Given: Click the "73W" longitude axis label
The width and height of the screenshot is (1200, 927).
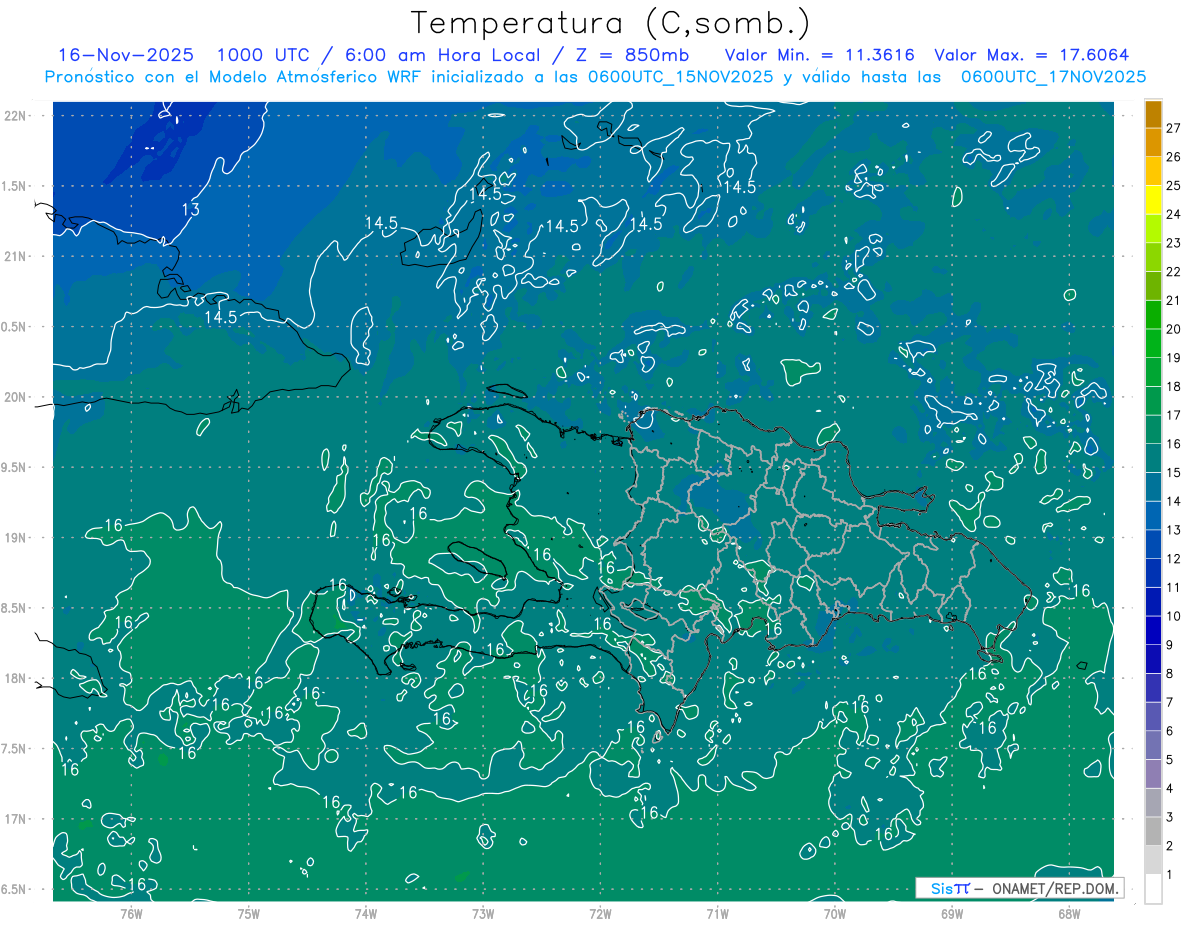Looking at the screenshot, I should point(483,914).
